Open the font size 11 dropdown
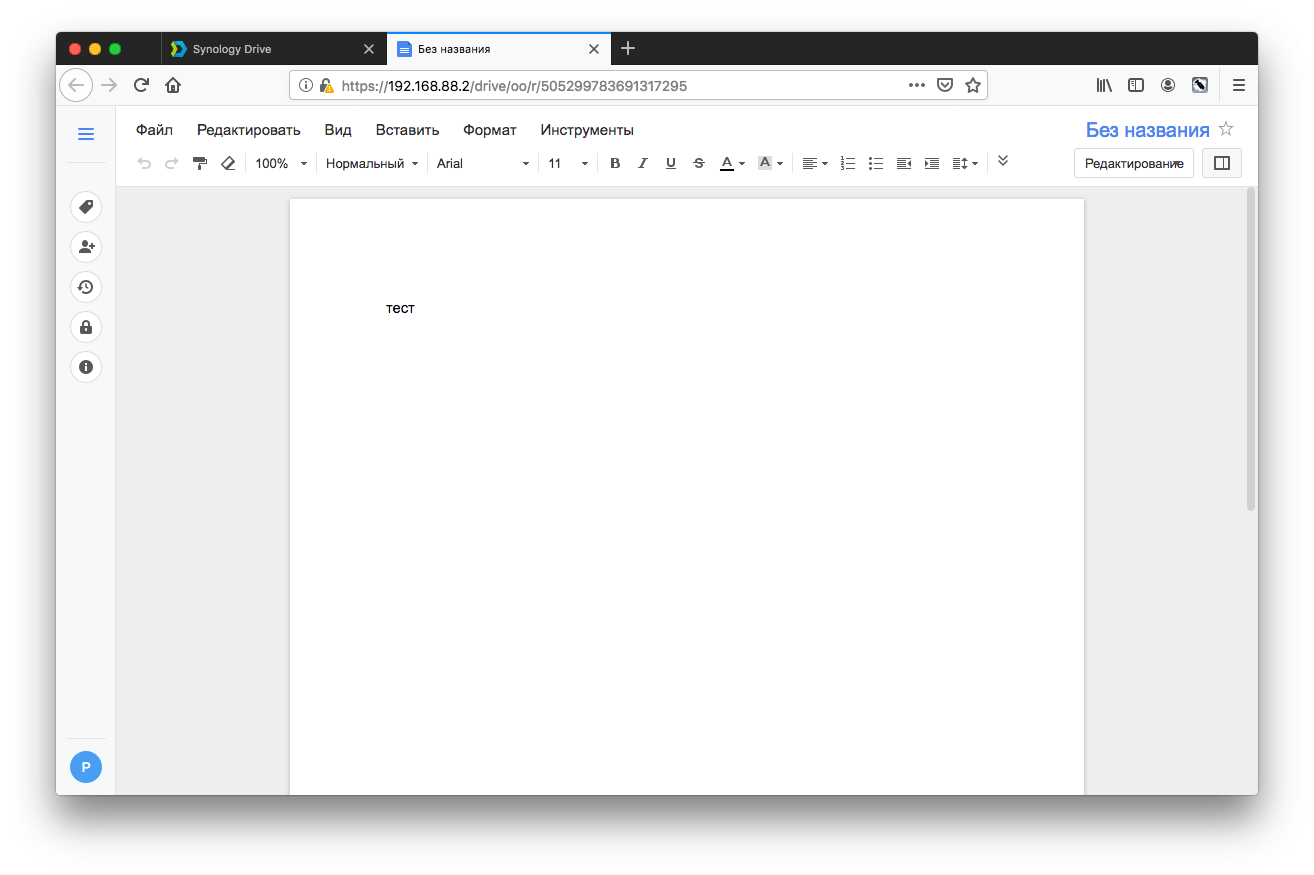This screenshot has width=1314, height=875. [568, 163]
